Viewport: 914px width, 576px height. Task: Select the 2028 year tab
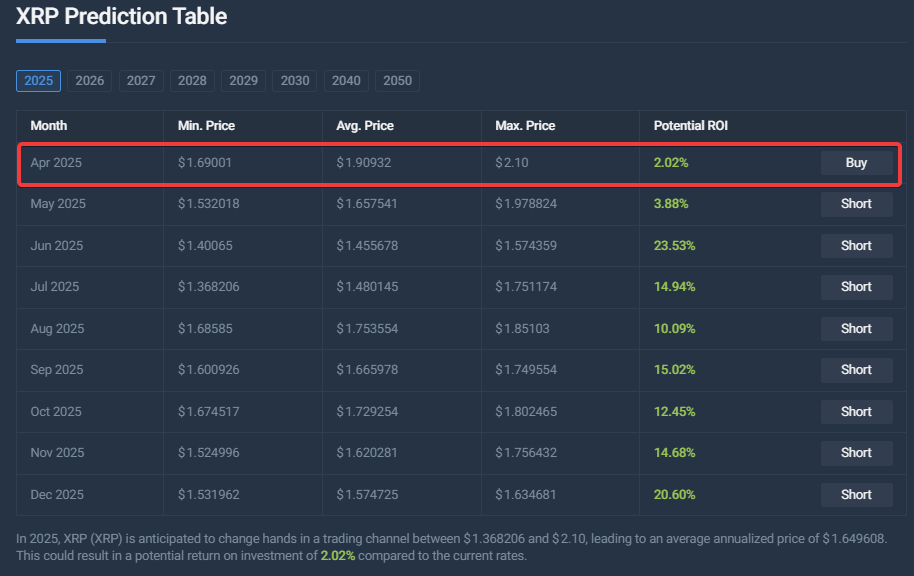pyautogui.click(x=191, y=81)
